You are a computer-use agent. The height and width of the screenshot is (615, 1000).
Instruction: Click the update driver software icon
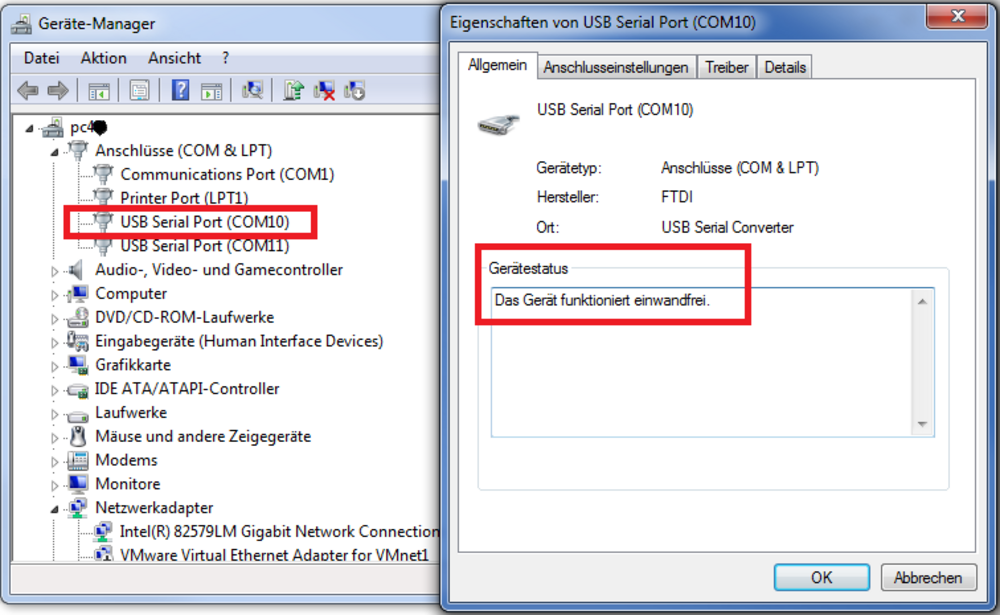point(293,91)
